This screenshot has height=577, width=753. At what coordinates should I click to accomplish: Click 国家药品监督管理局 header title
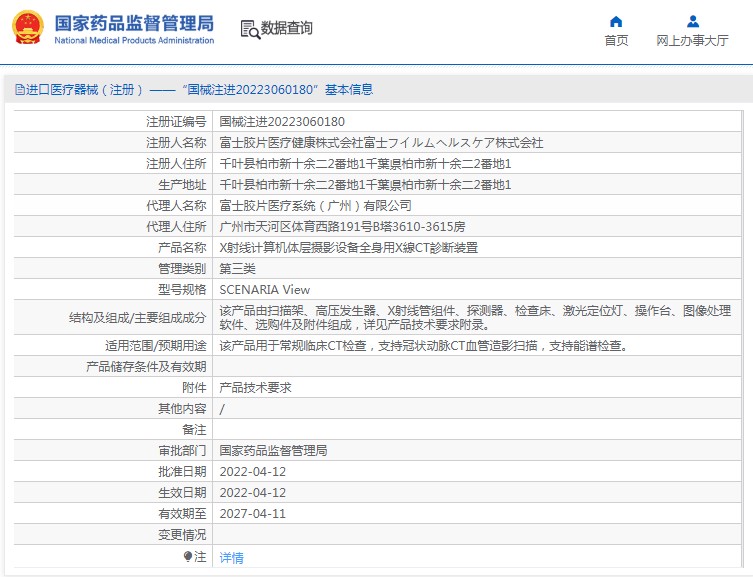(134, 23)
